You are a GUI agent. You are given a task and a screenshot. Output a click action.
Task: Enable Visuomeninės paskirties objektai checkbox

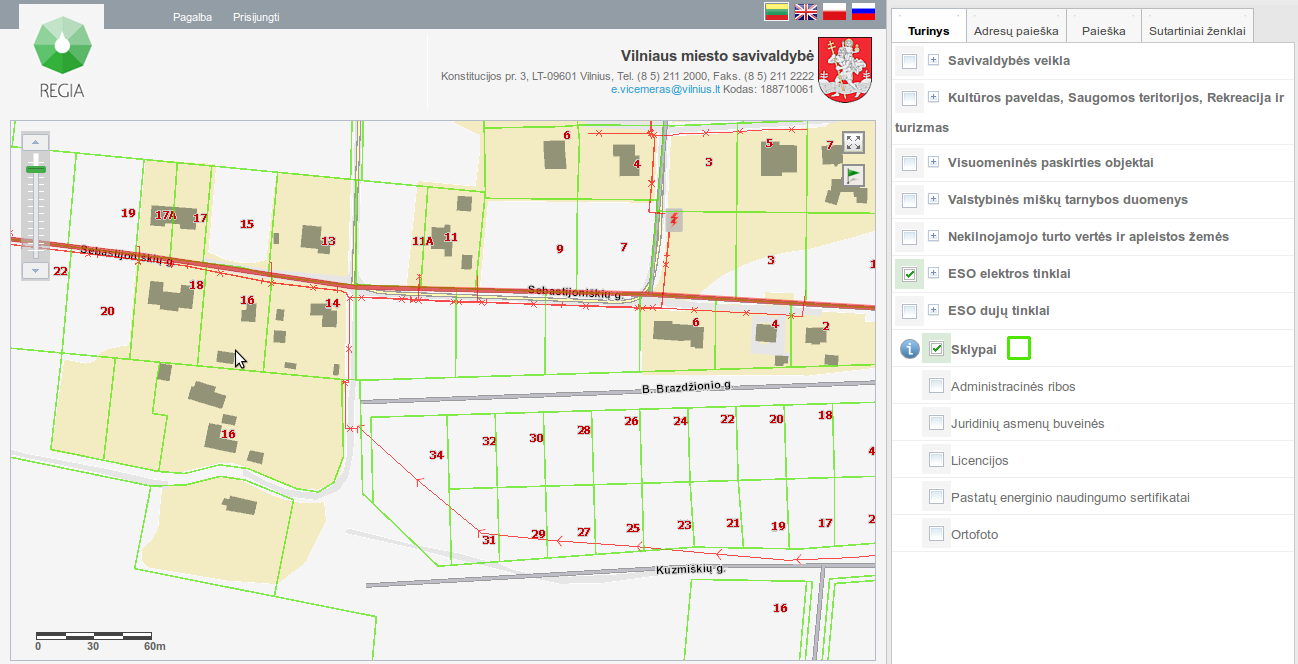(909, 163)
